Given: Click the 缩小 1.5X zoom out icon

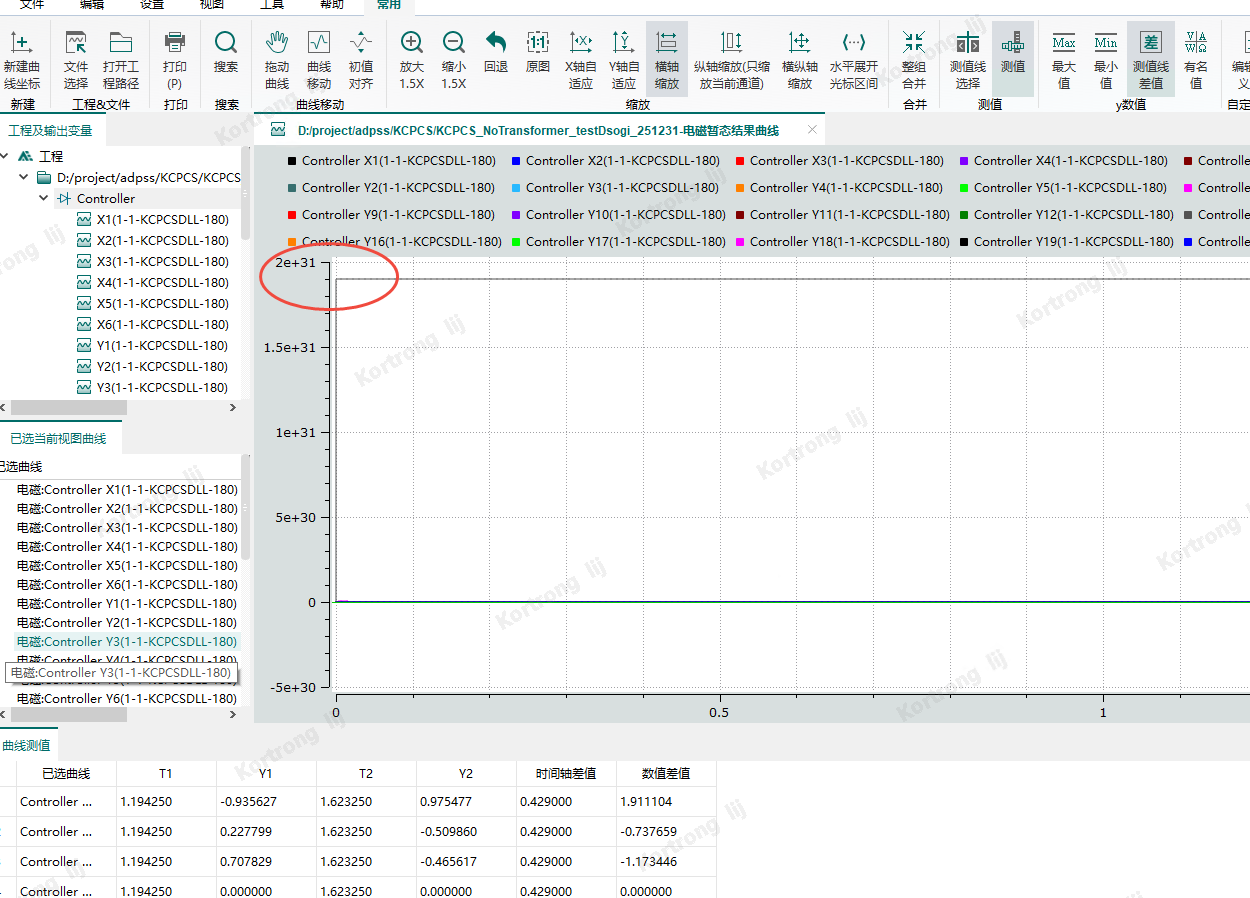Looking at the screenshot, I should pyautogui.click(x=454, y=43).
